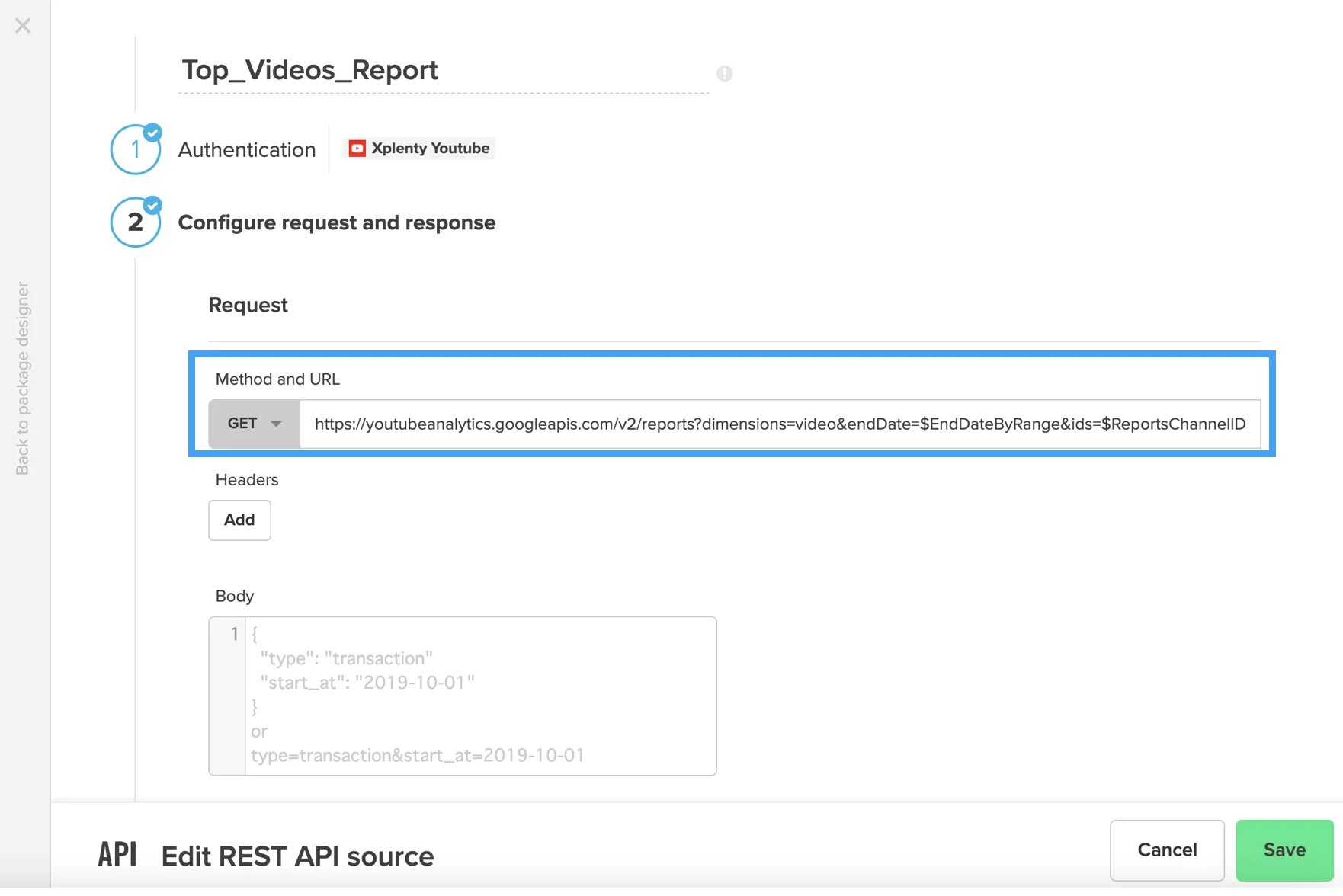The width and height of the screenshot is (1343, 896).
Task: Select the Xplenty Youtube connection tag
Action: point(419,148)
